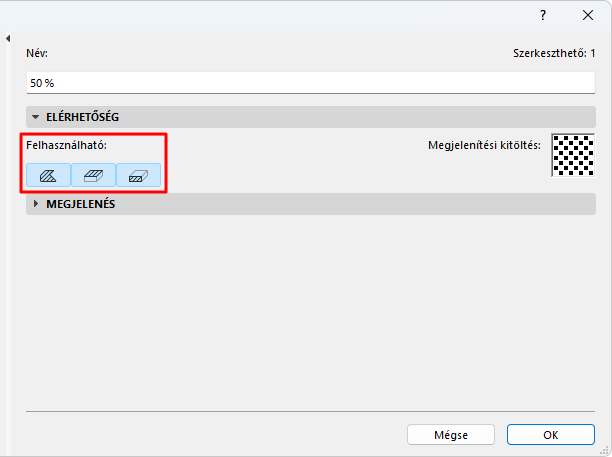
Task: Click the separator line above the buttons
Action: (310, 411)
